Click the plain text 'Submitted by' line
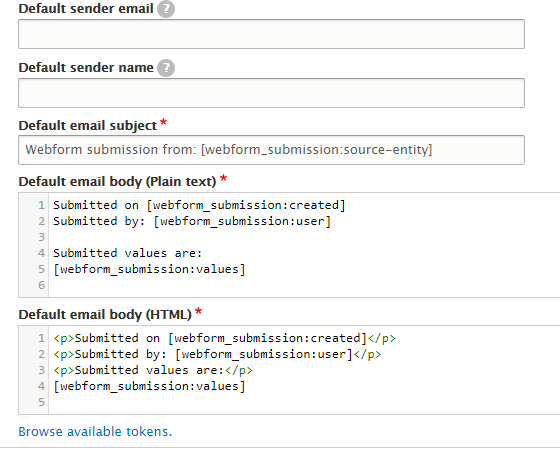The width and height of the screenshot is (560, 458). [192, 221]
